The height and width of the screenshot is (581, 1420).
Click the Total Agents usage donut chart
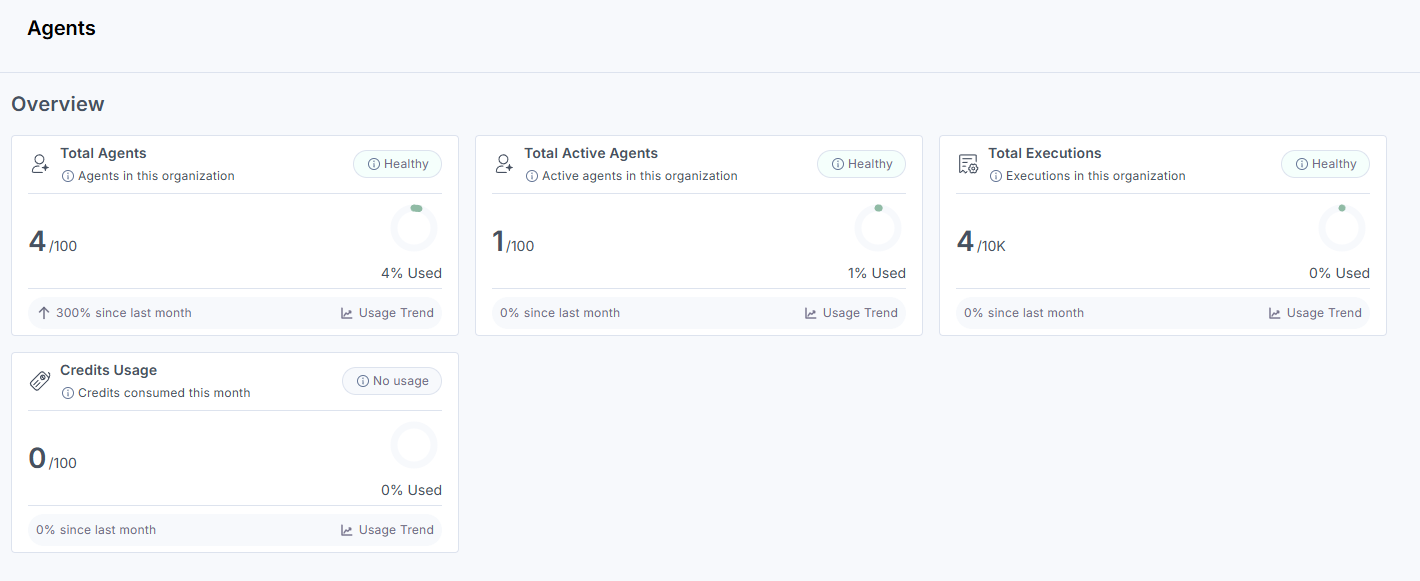pyautogui.click(x=414, y=228)
